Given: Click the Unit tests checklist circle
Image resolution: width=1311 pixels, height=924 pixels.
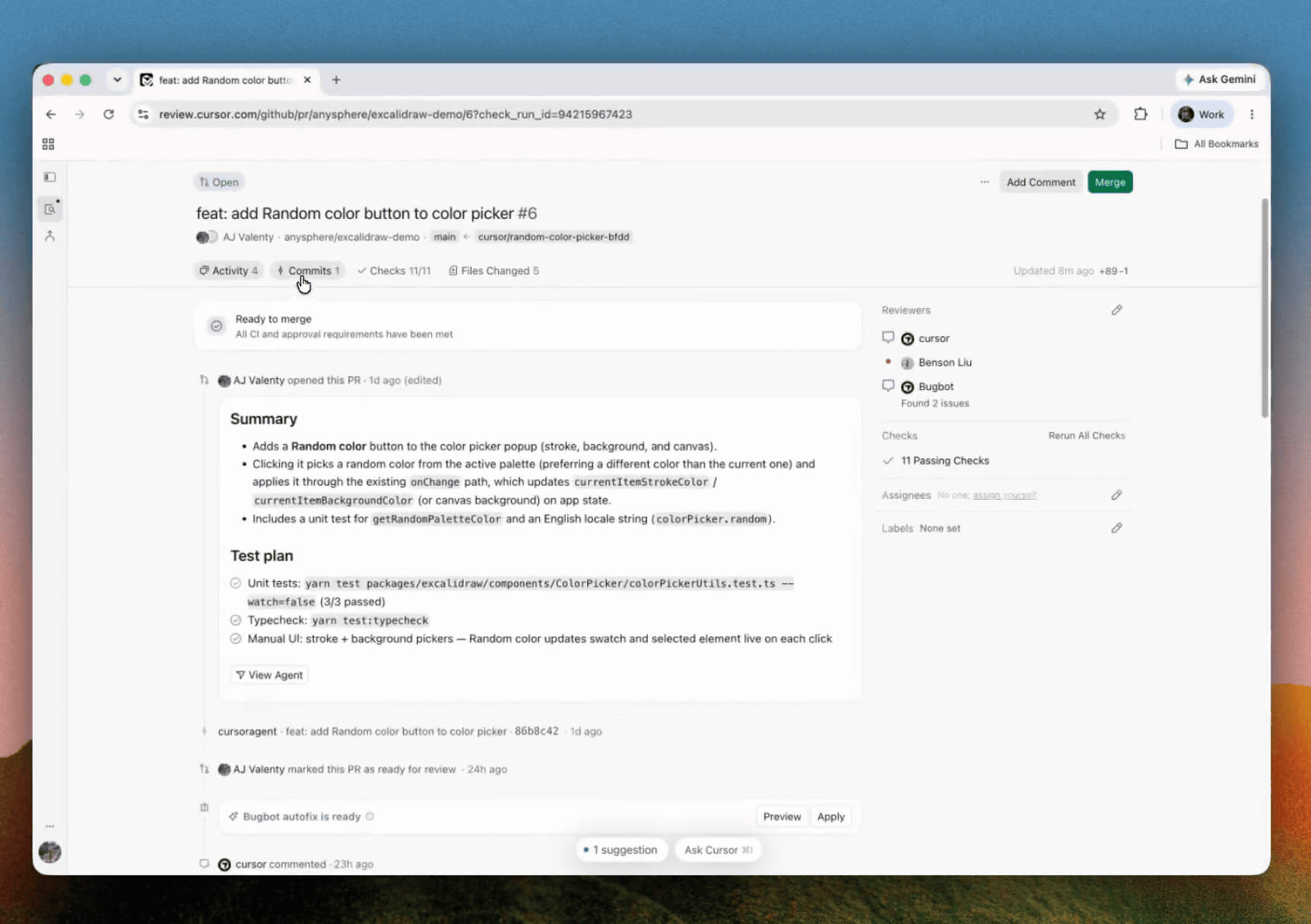Looking at the screenshot, I should coord(236,583).
